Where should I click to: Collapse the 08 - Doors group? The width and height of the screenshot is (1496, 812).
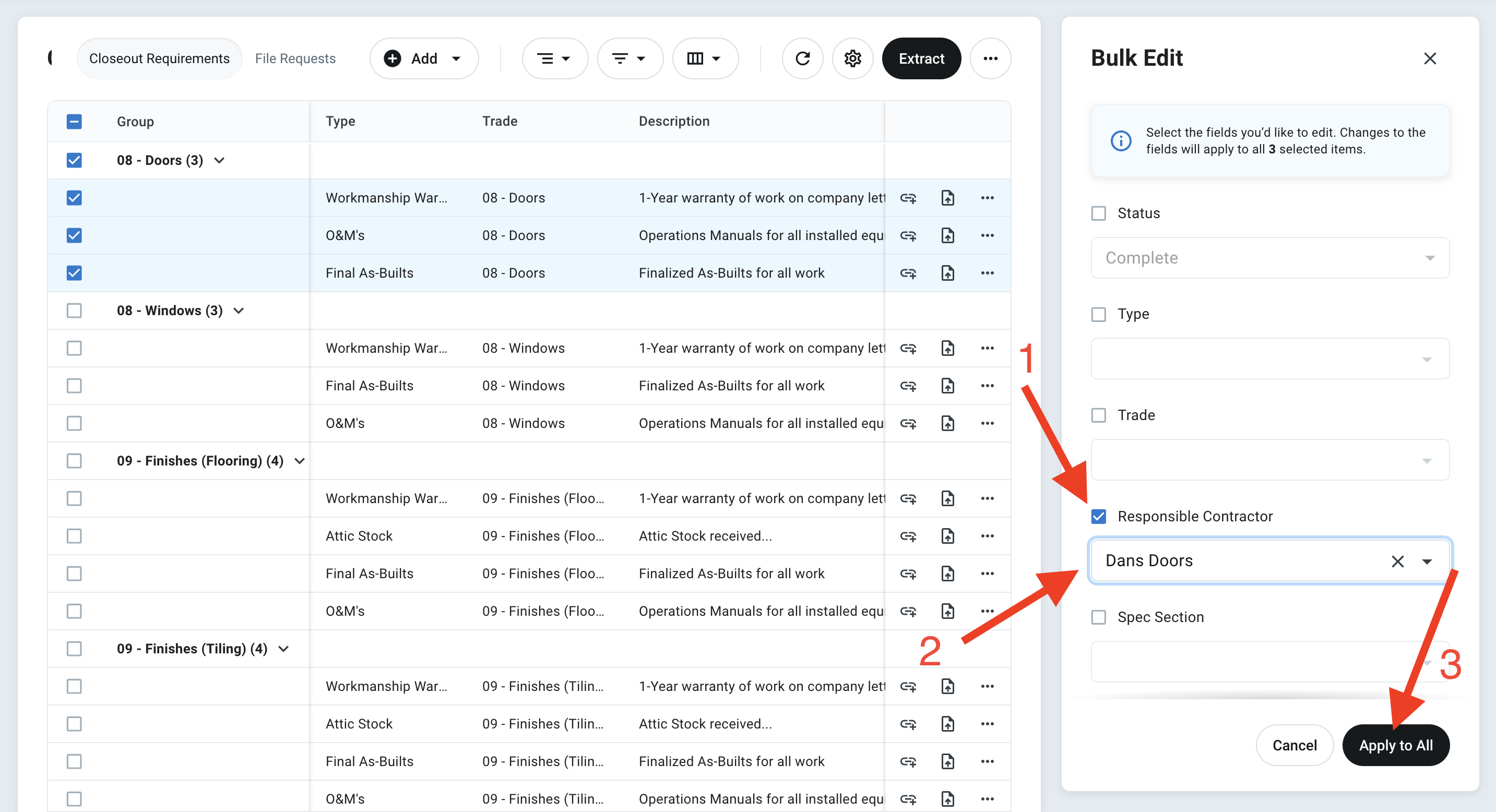pos(220,160)
